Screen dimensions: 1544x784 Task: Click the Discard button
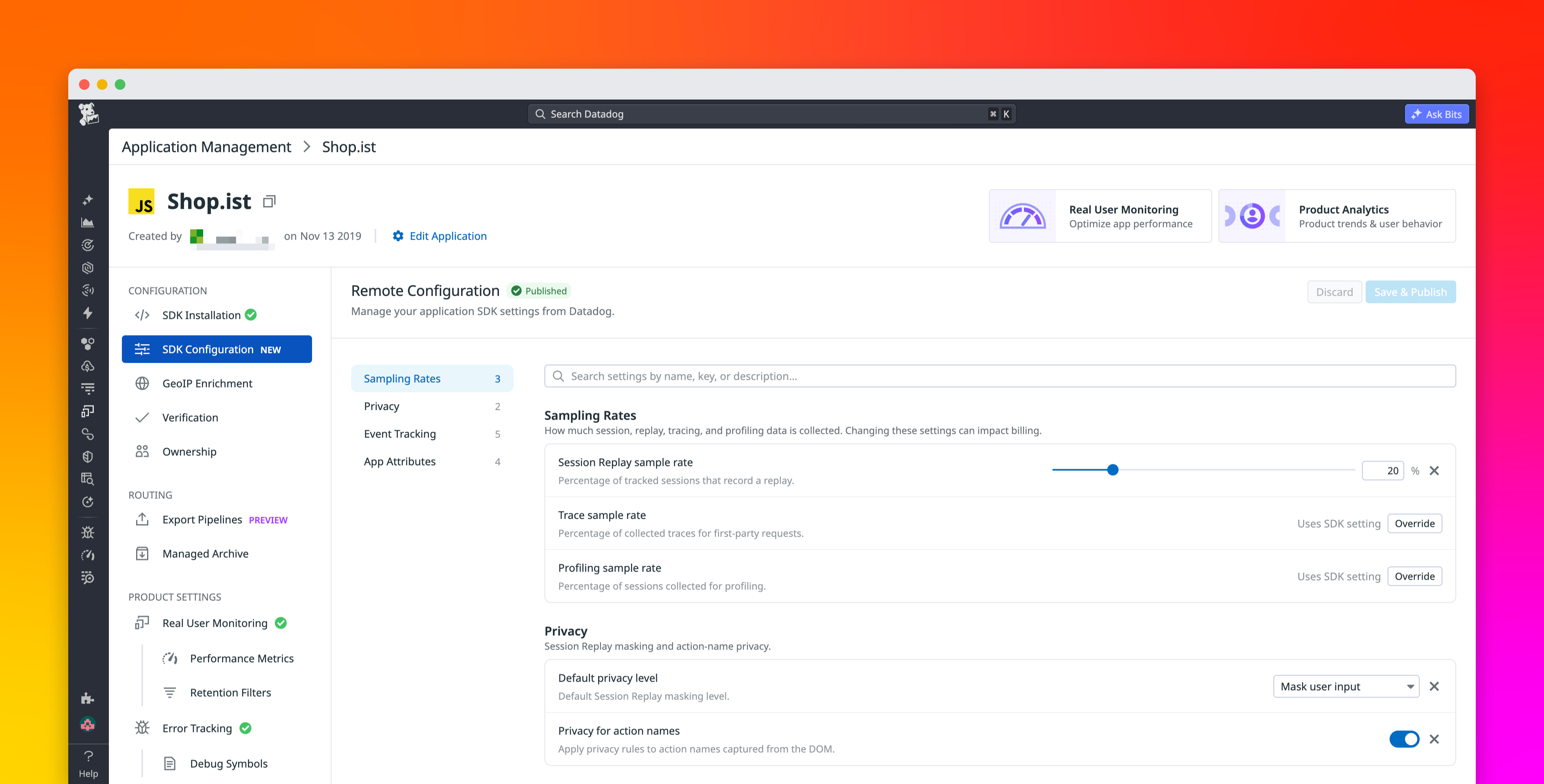coord(1334,292)
